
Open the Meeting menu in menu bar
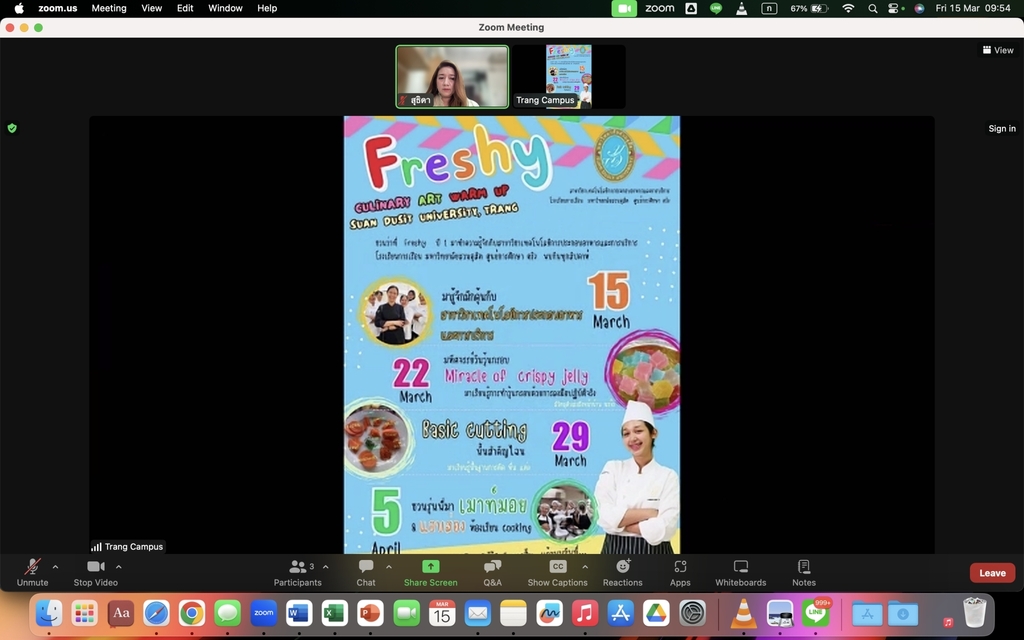(109, 8)
